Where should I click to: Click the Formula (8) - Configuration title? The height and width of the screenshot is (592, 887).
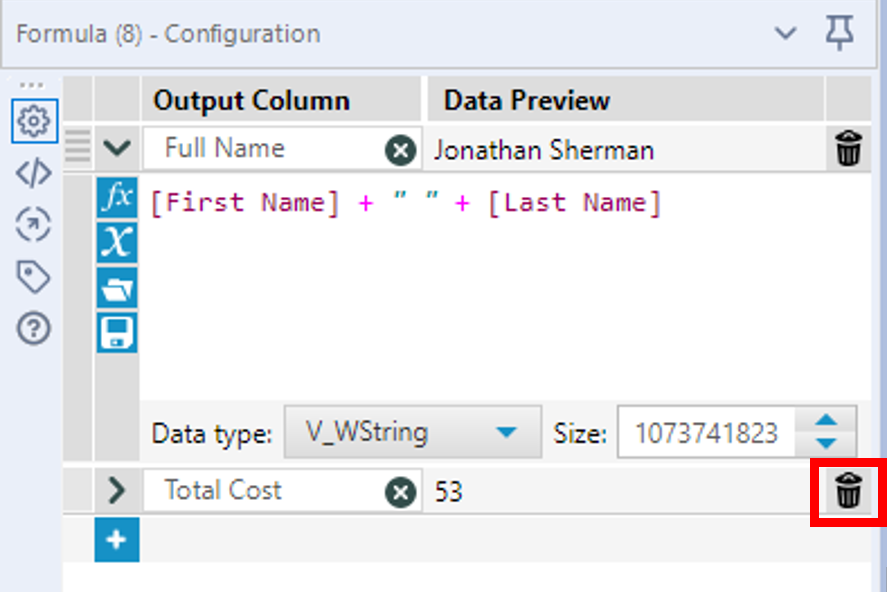click(168, 34)
